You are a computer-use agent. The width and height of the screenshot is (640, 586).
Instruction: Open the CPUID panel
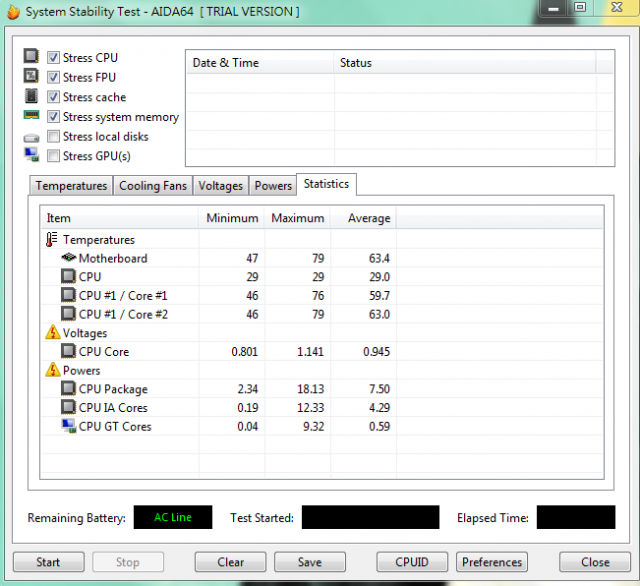(412, 562)
